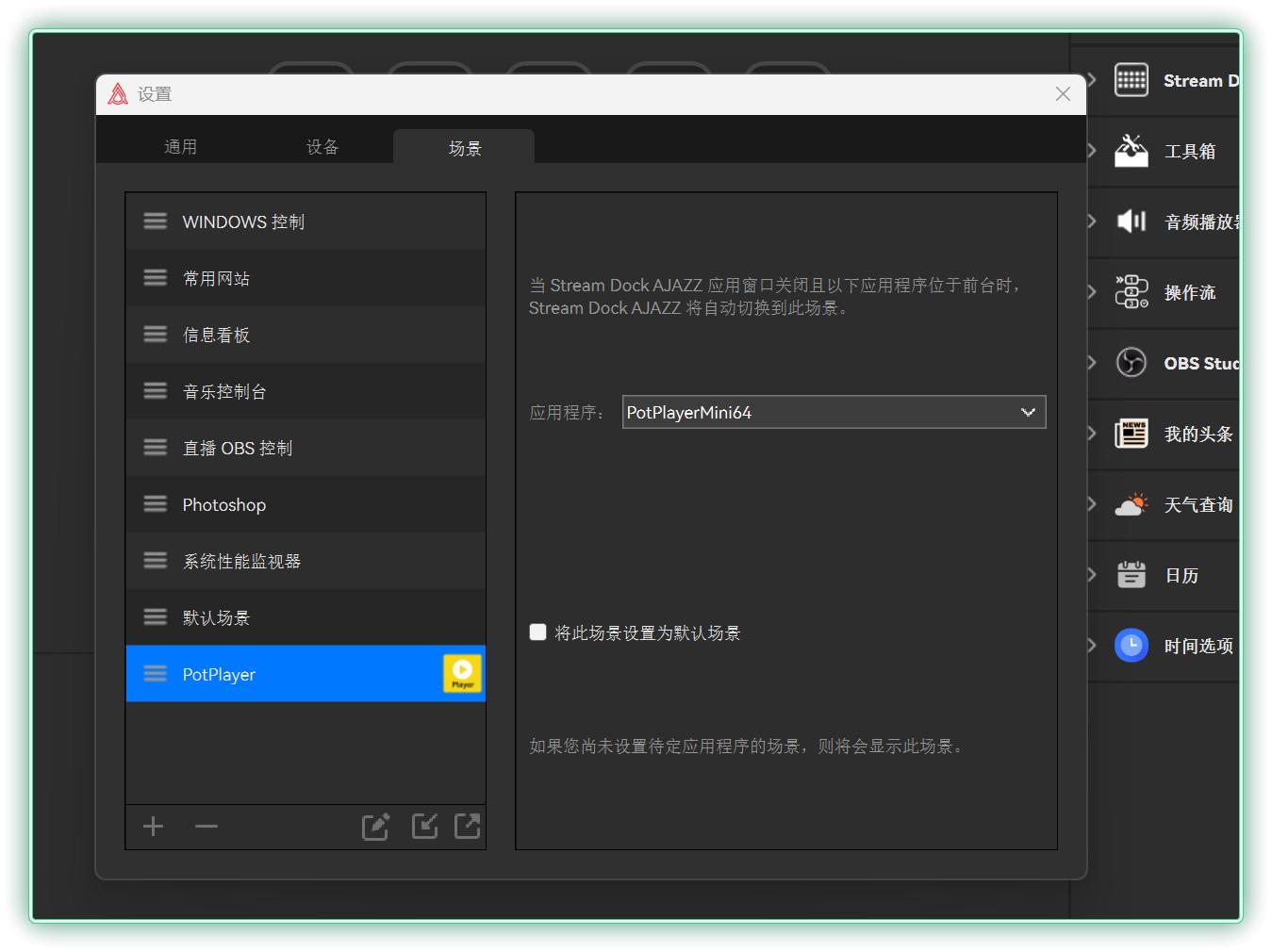Expand the Stream Dock category chevron

[1092, 80]
